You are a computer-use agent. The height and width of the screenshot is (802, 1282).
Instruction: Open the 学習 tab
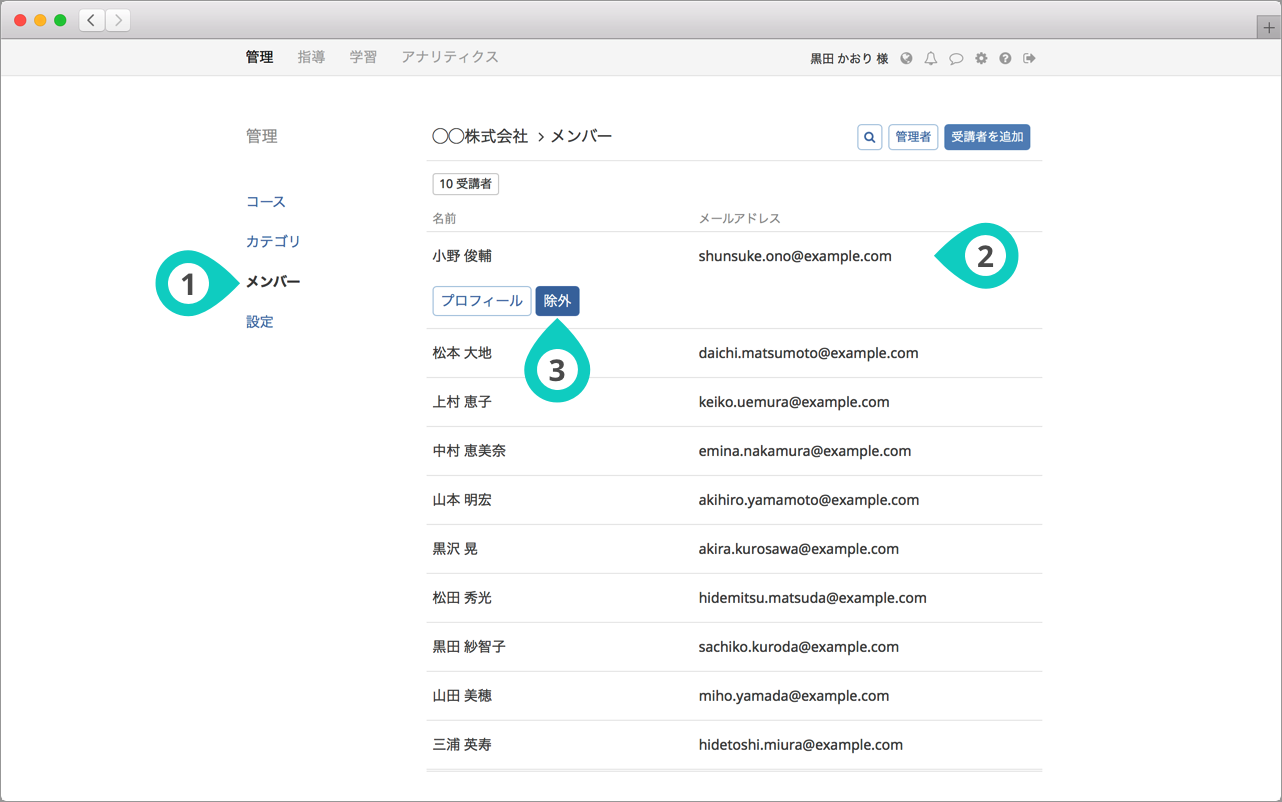tap(363, 57)
